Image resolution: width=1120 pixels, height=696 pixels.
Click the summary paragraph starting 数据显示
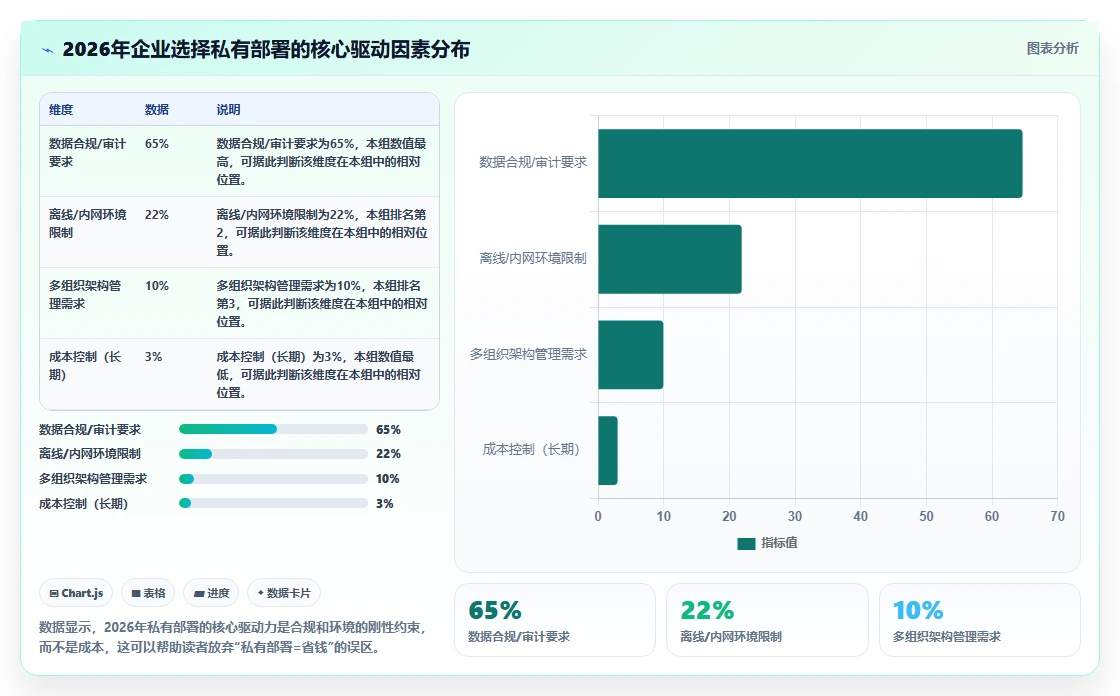pos(233,637)
